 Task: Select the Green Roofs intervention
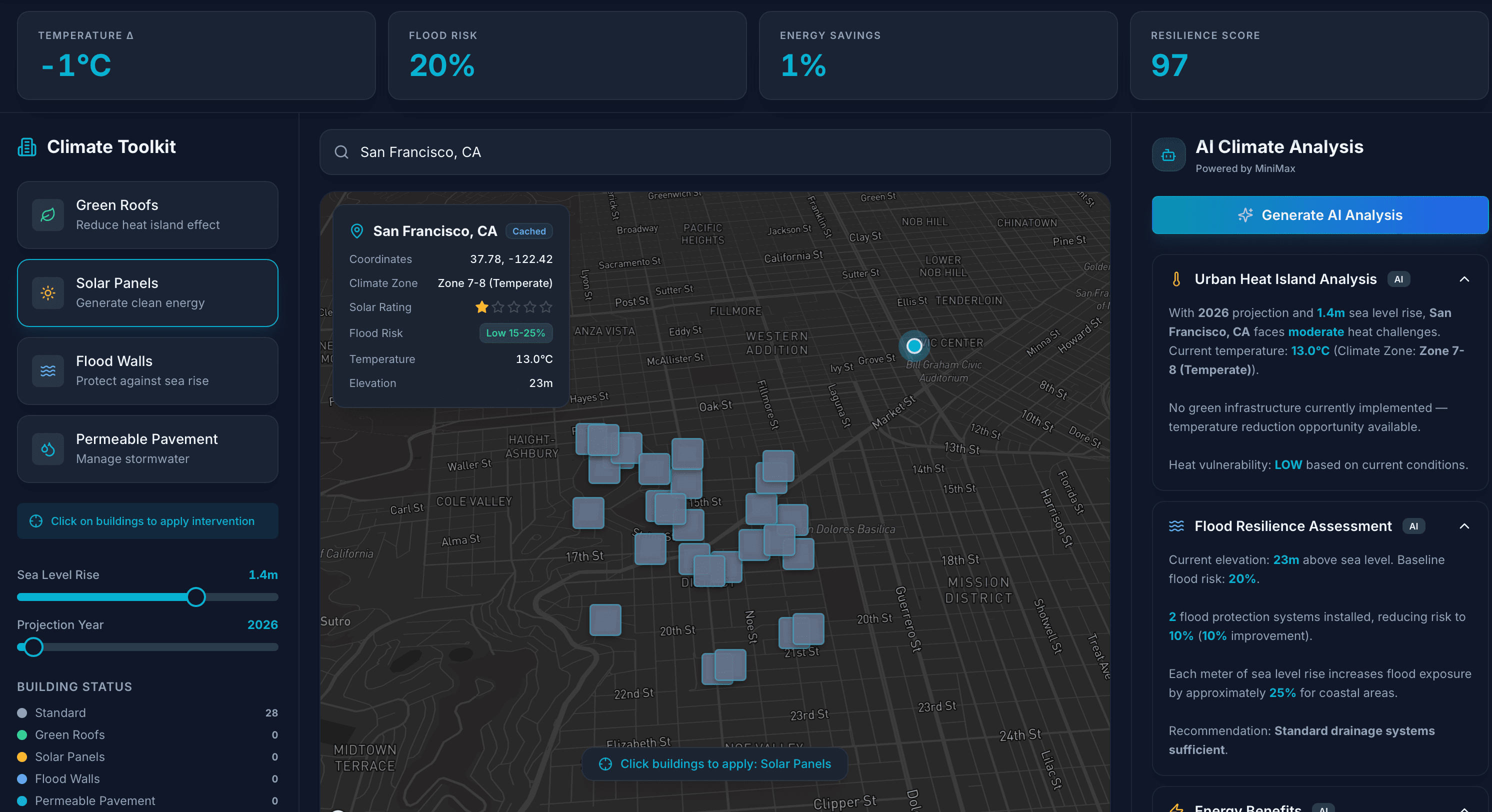tap(147, 215)
